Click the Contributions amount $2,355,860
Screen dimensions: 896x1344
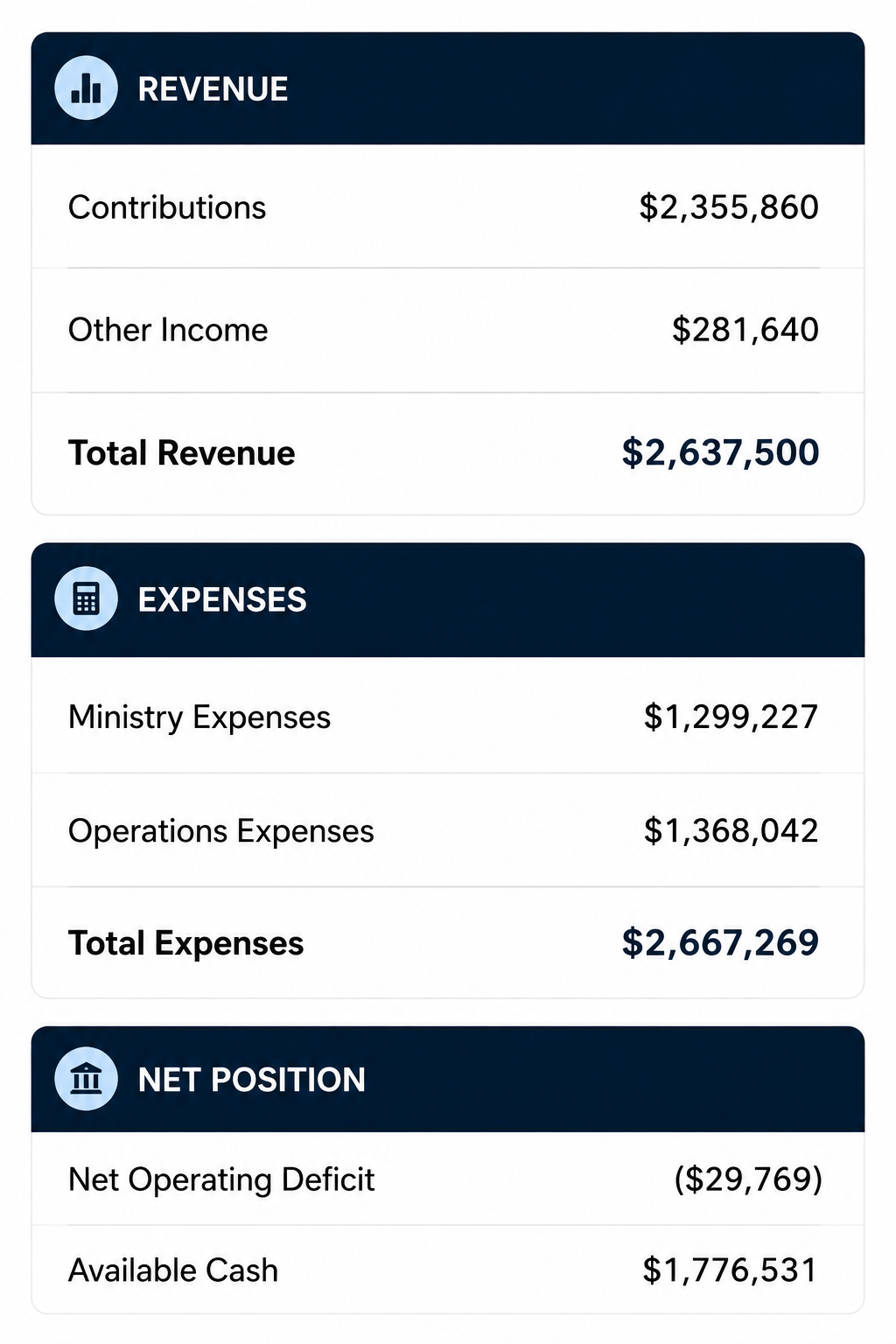click(x=729, y=208)
